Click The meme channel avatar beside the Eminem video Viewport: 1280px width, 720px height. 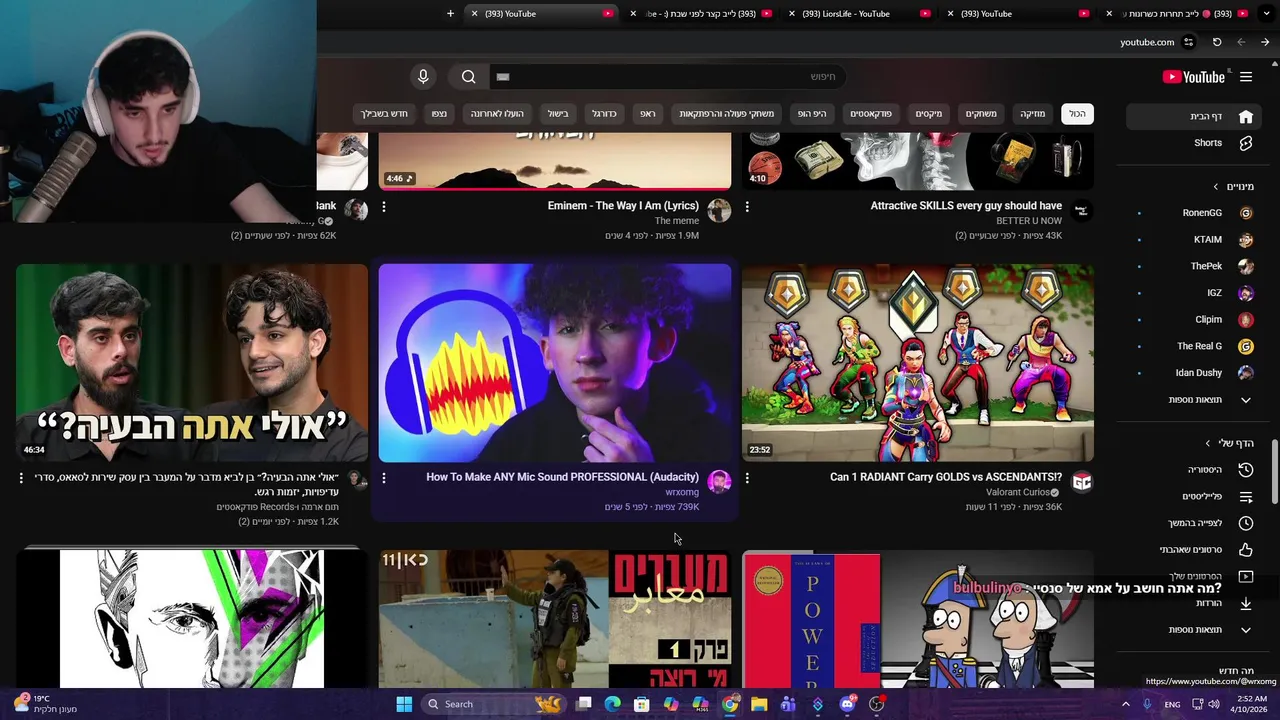(x=719, y=210)
